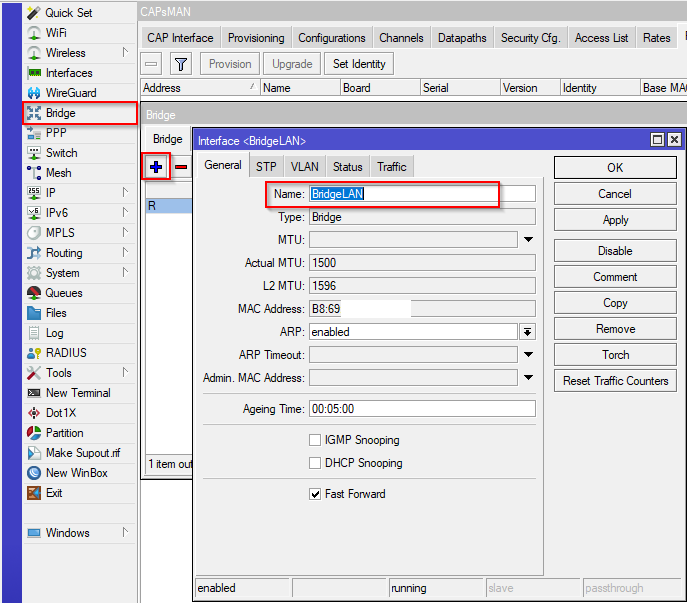Uncheck Fast Forward checkbox
Screen dimensions: 687x603
click(315, 494)
